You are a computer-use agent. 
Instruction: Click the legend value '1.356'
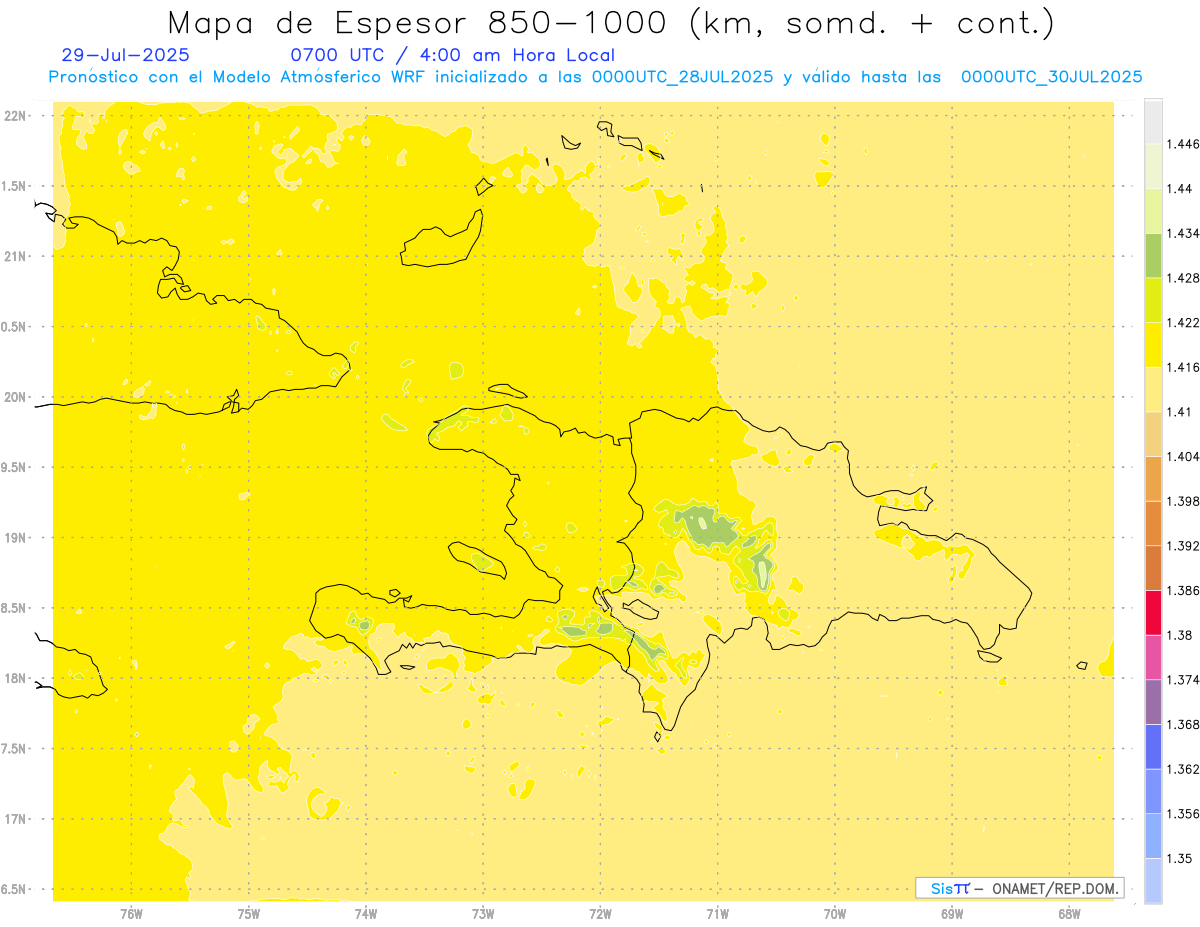click(x=1183, y=814)
